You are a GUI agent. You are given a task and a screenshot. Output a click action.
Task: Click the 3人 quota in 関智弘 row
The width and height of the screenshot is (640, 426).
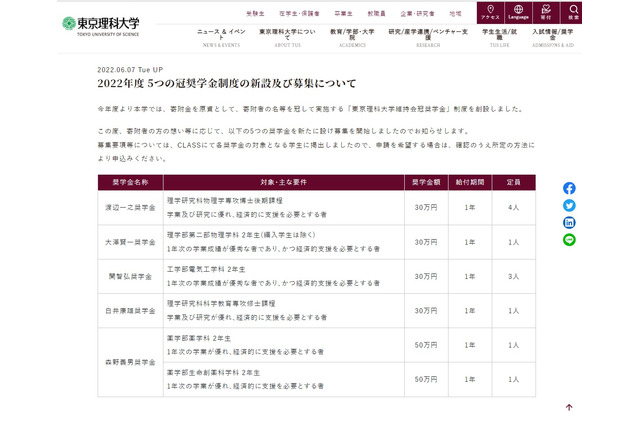coord(513,276)
